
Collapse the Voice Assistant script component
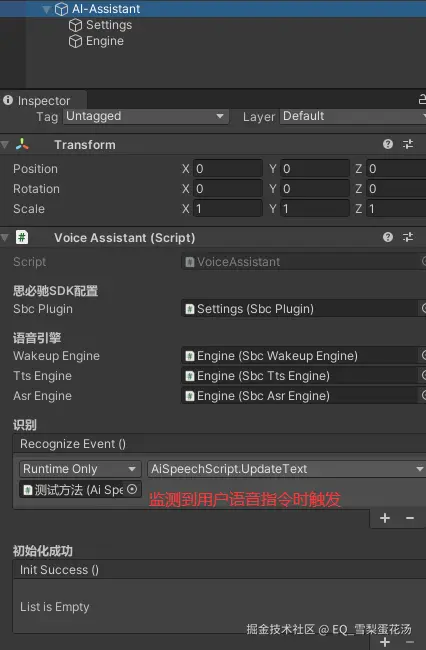tap(5, 238)
